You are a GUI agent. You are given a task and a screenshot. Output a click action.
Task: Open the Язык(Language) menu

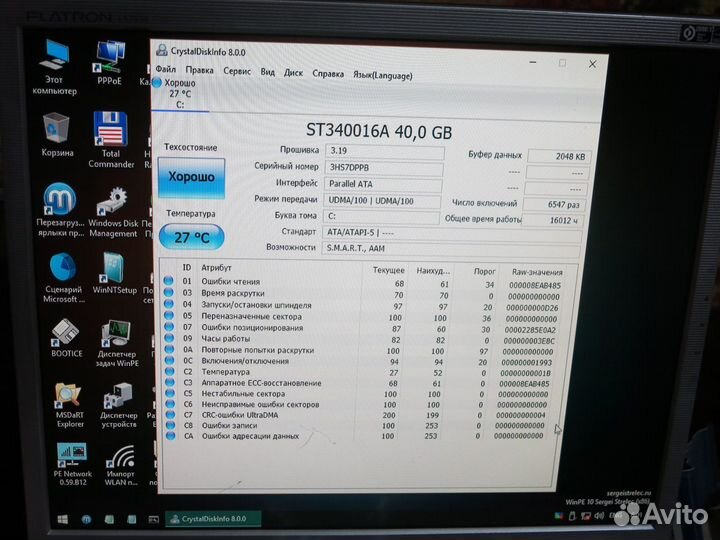(x=382, y=75)
